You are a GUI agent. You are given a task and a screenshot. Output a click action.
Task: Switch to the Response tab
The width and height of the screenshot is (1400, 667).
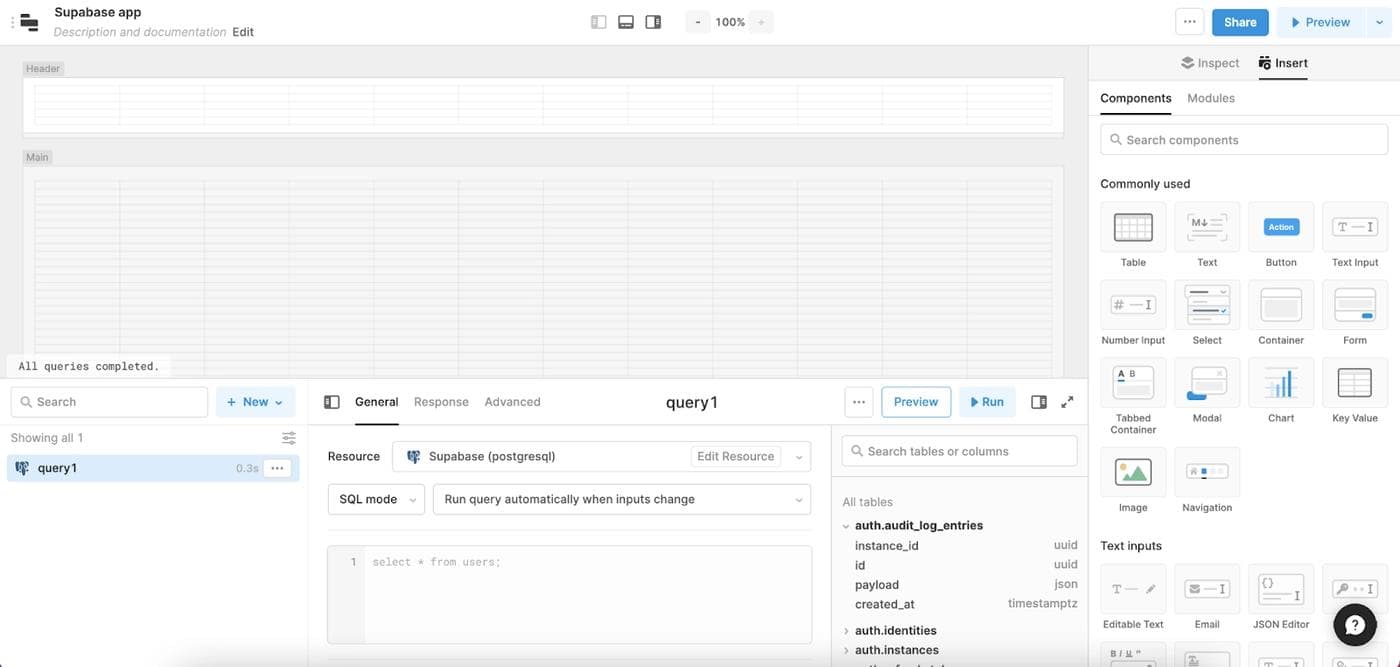(441, 402)
